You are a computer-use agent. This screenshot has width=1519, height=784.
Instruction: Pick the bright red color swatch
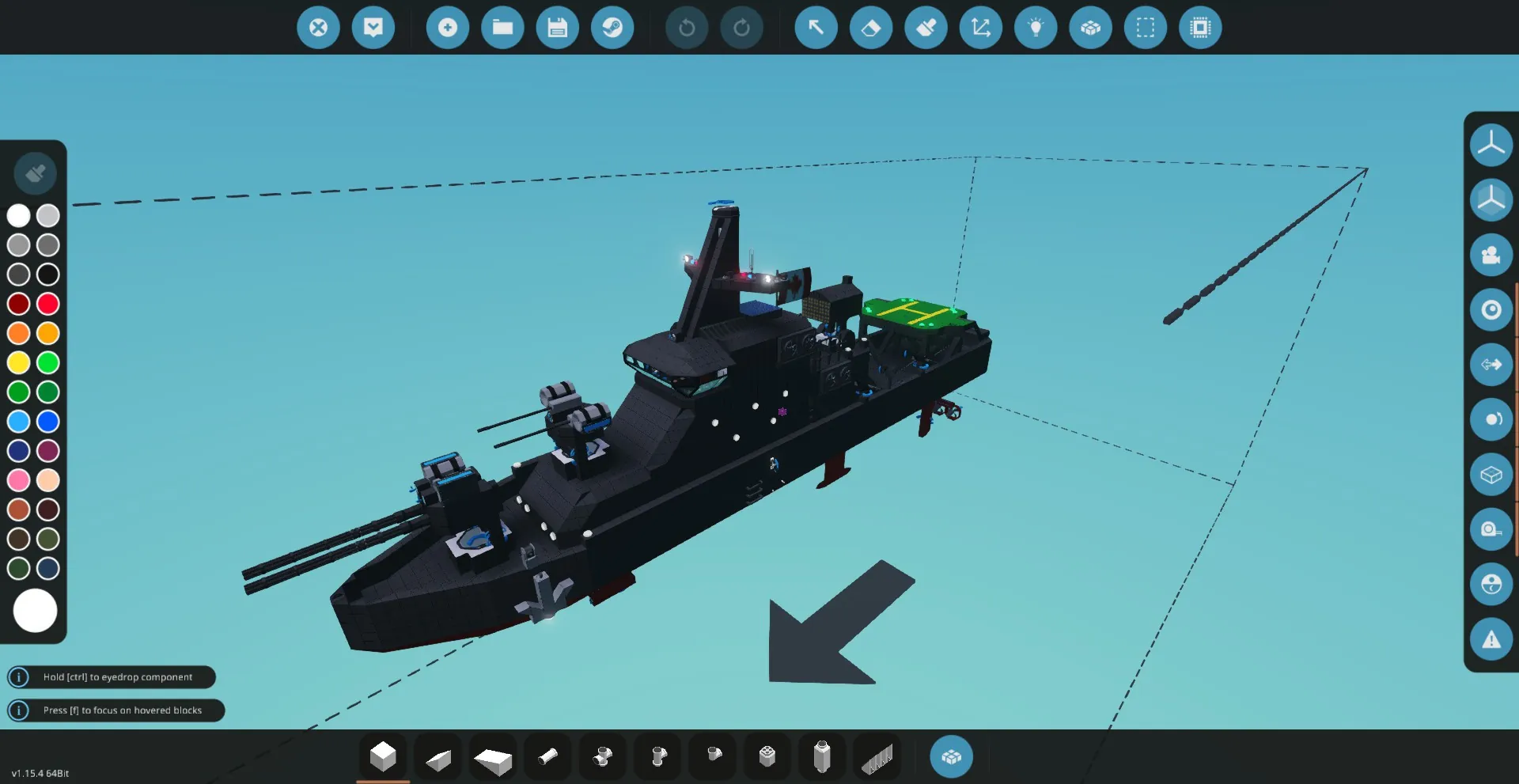[x=48, y=304]
